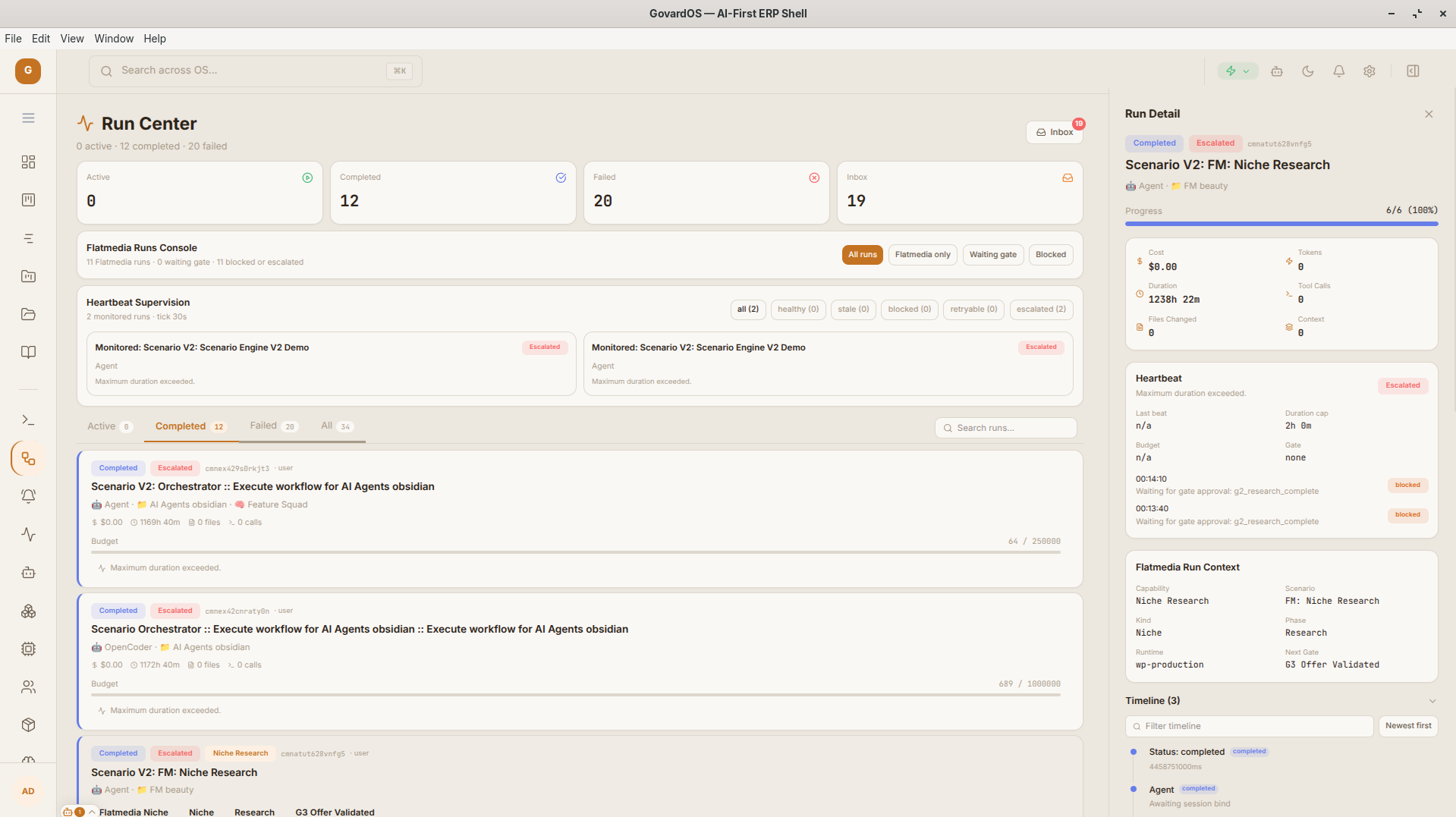The width and height of the screenshot is (1456, 817).
Task: Open the robot agents sidebar icon
Action: coord(28,573)
